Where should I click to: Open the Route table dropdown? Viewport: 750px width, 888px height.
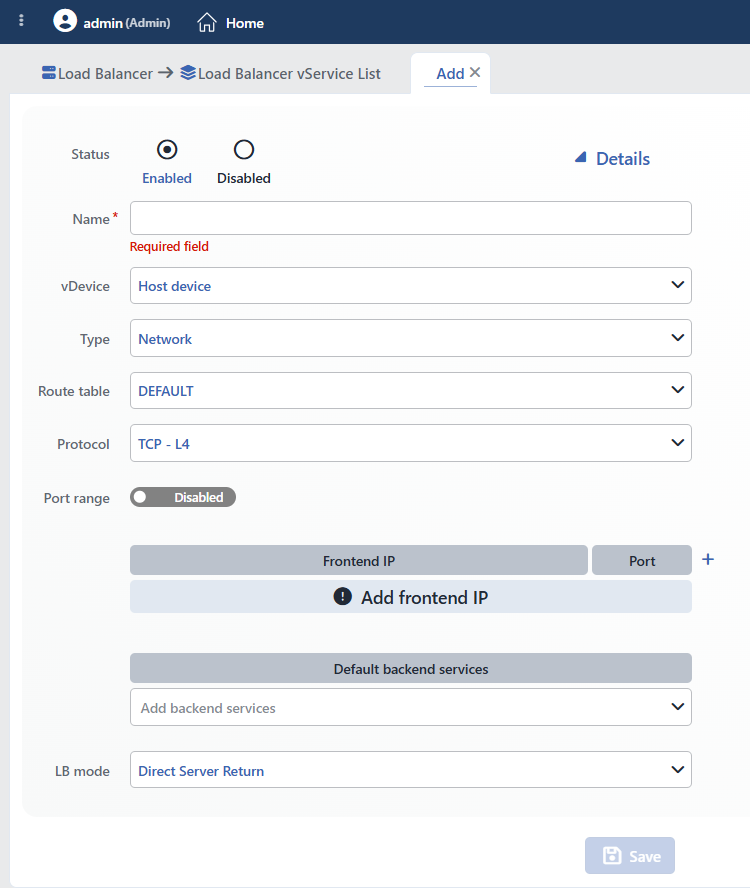click(411, 390)
